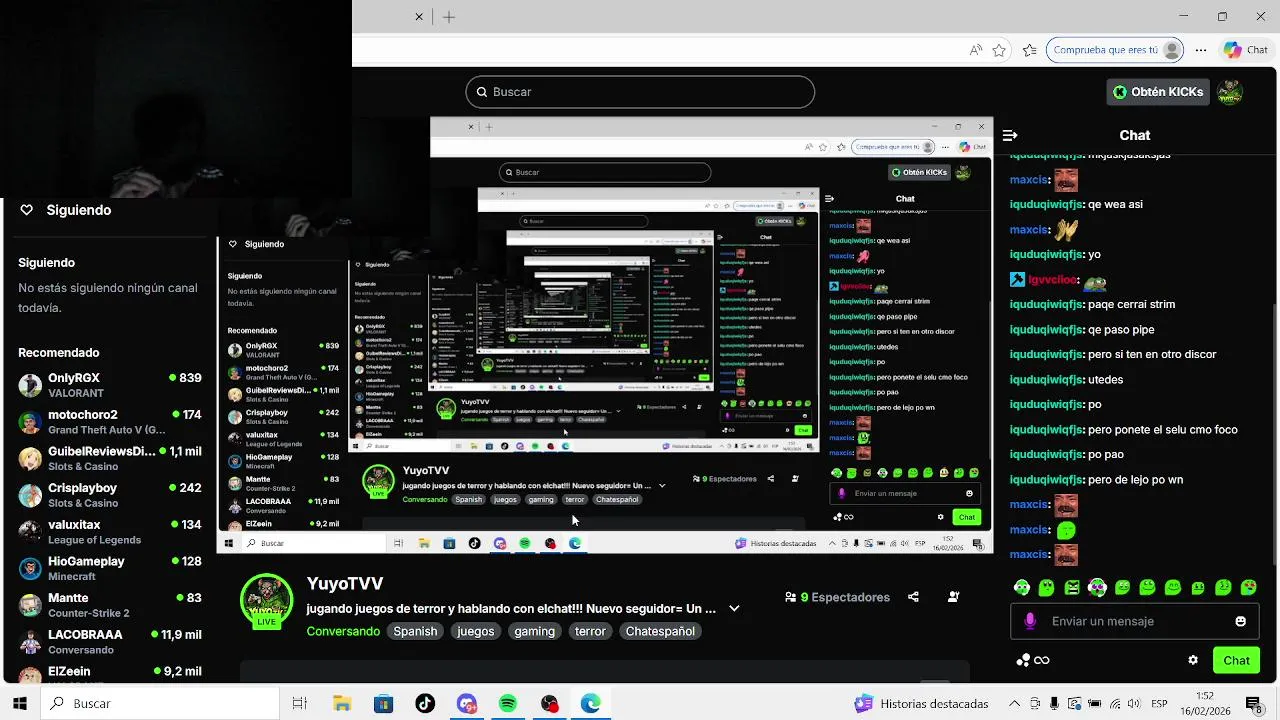Open HioGameplay recommended channel
The width and height of the screenshot is (1280, 720).
click(110, 568)
